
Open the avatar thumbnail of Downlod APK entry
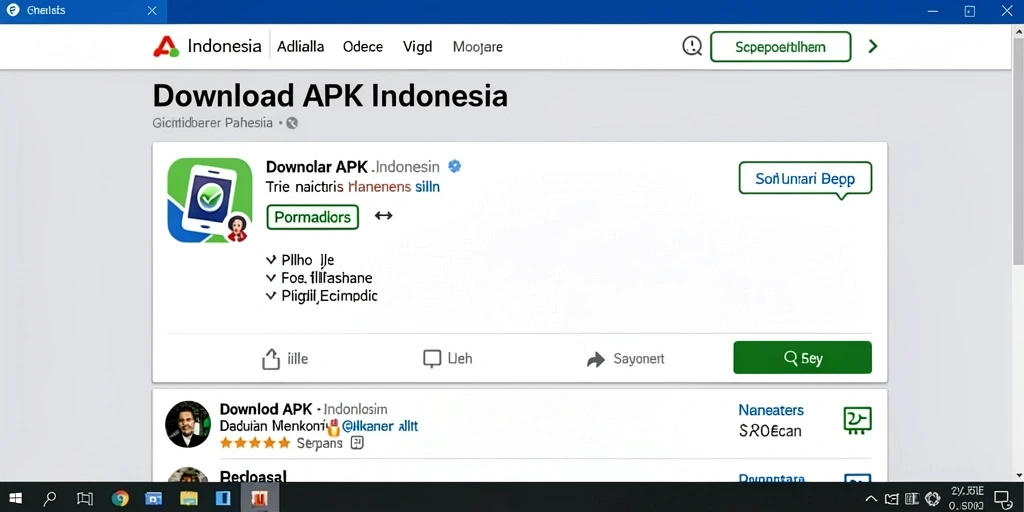point(188,424)
